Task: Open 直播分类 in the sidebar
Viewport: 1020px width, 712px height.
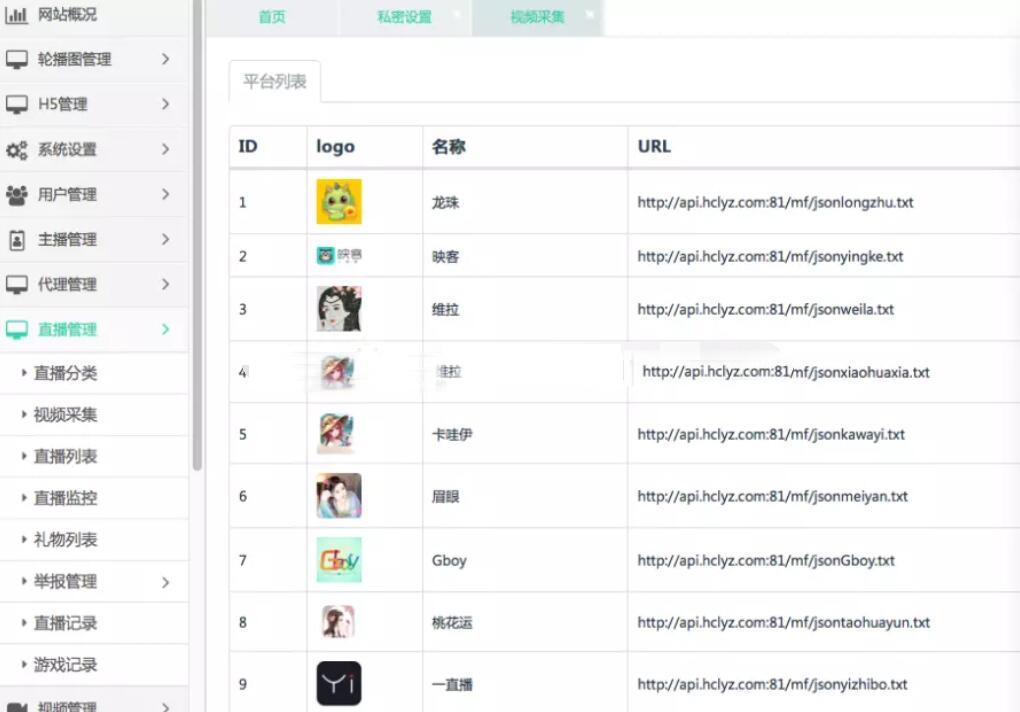Action: [66, 373]
